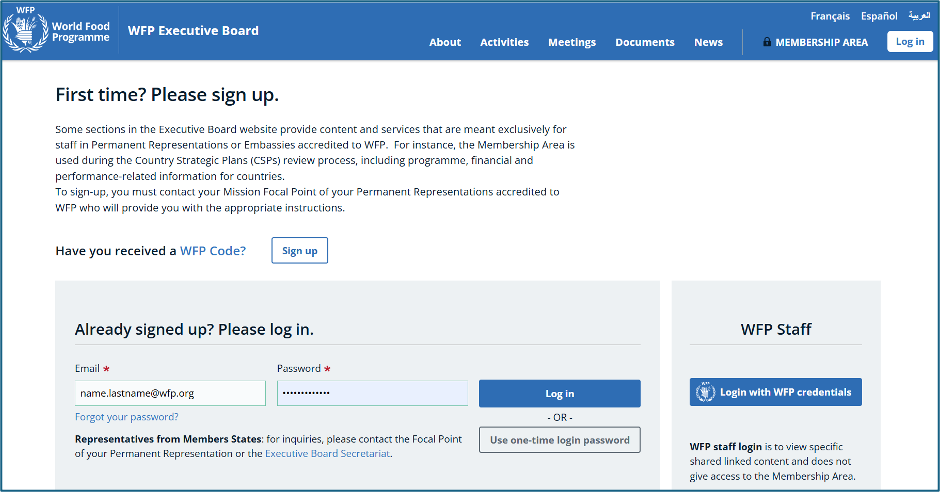Click the padlock icon beside Membership Area
The height and width of the screenshot is (492, 940).
(767, 42)
